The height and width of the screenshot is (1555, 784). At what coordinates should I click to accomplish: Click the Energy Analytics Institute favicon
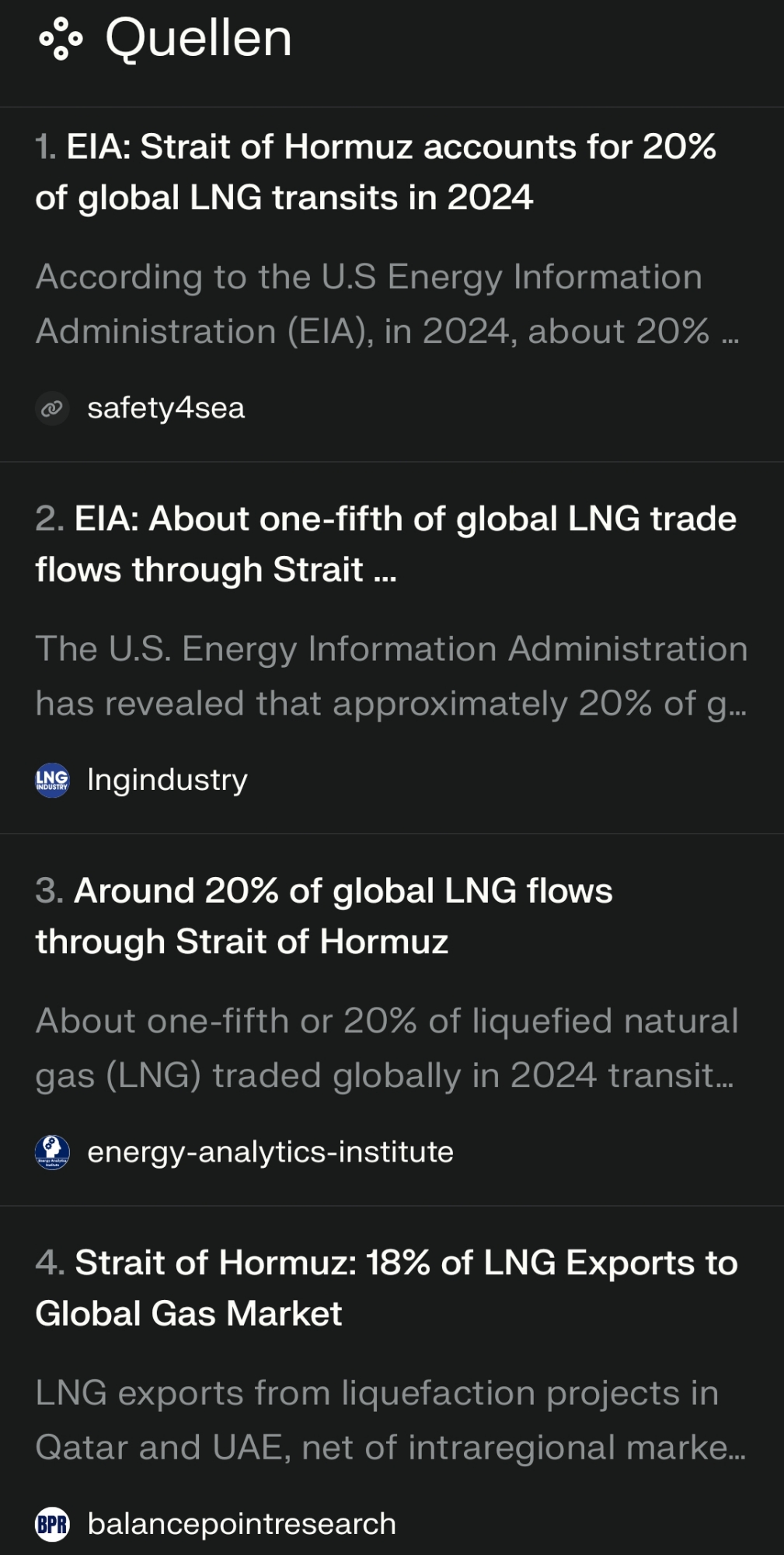52,1152
